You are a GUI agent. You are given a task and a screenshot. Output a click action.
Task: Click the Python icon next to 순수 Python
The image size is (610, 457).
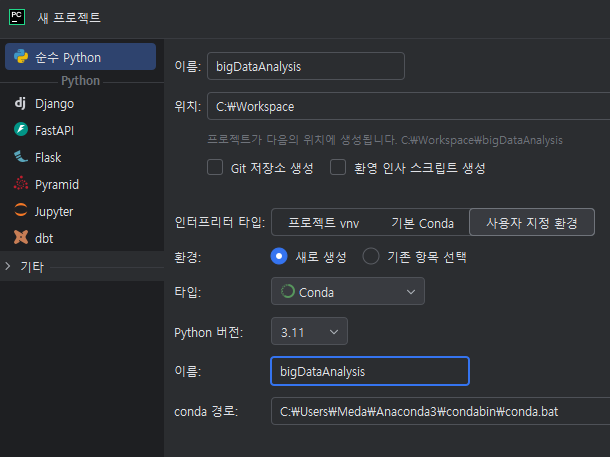coord(21,57)
